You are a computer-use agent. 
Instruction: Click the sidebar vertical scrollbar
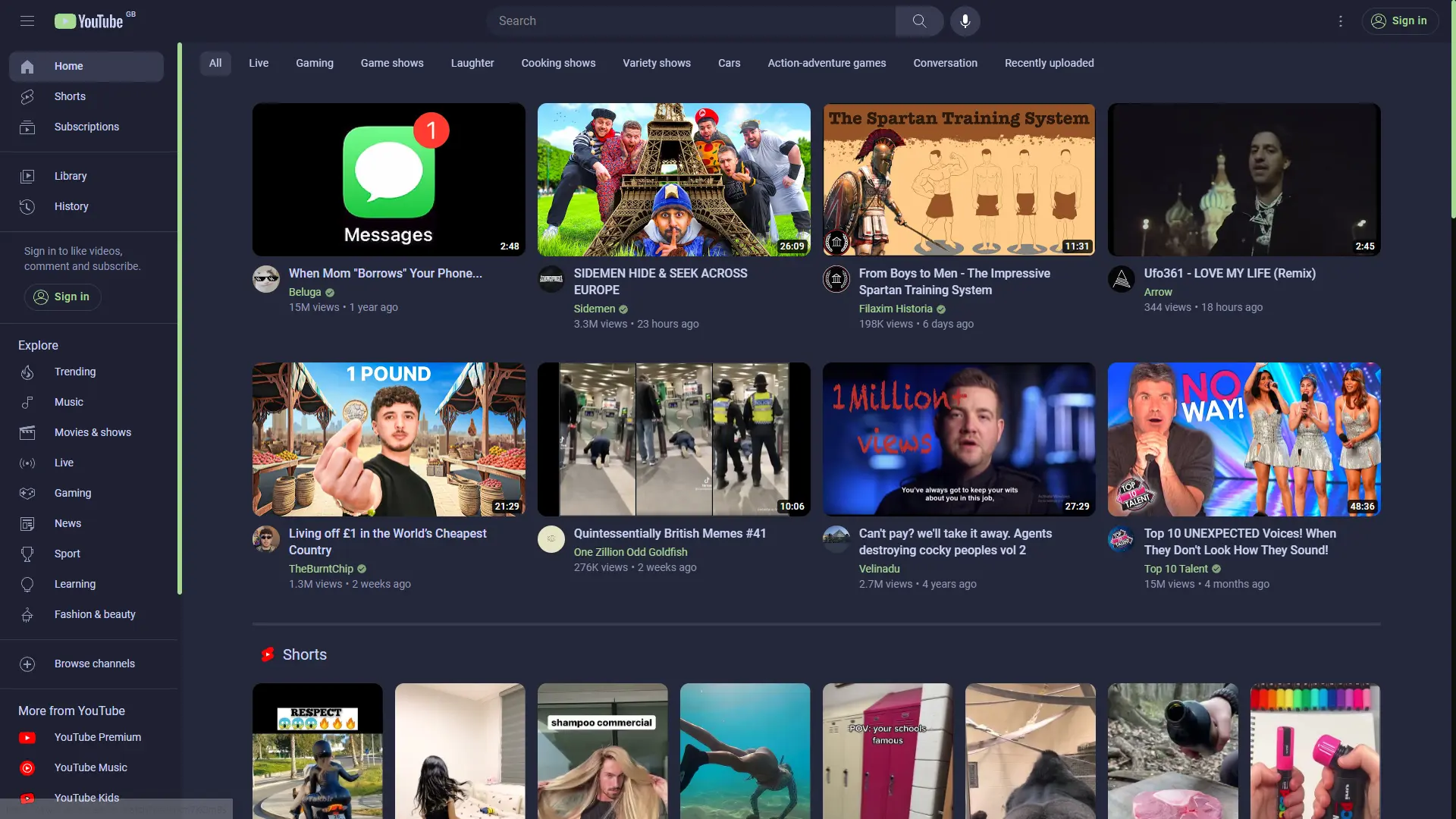pos(180,318)
